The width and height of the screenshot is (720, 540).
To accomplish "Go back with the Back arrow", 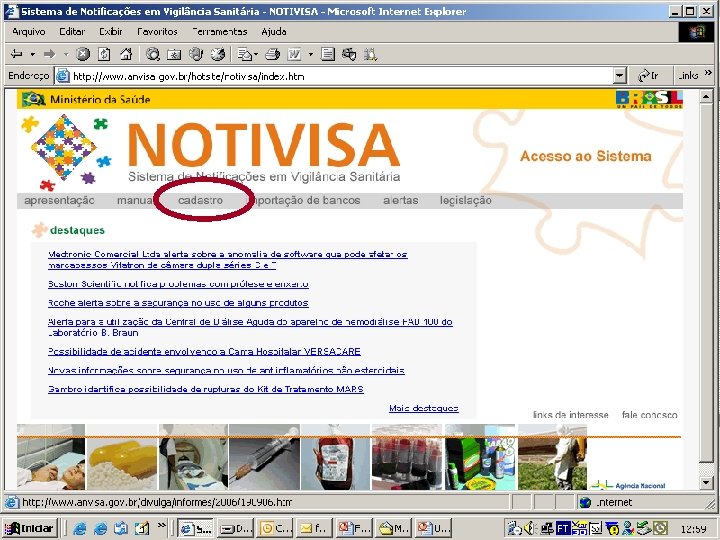I will [17, 54].
